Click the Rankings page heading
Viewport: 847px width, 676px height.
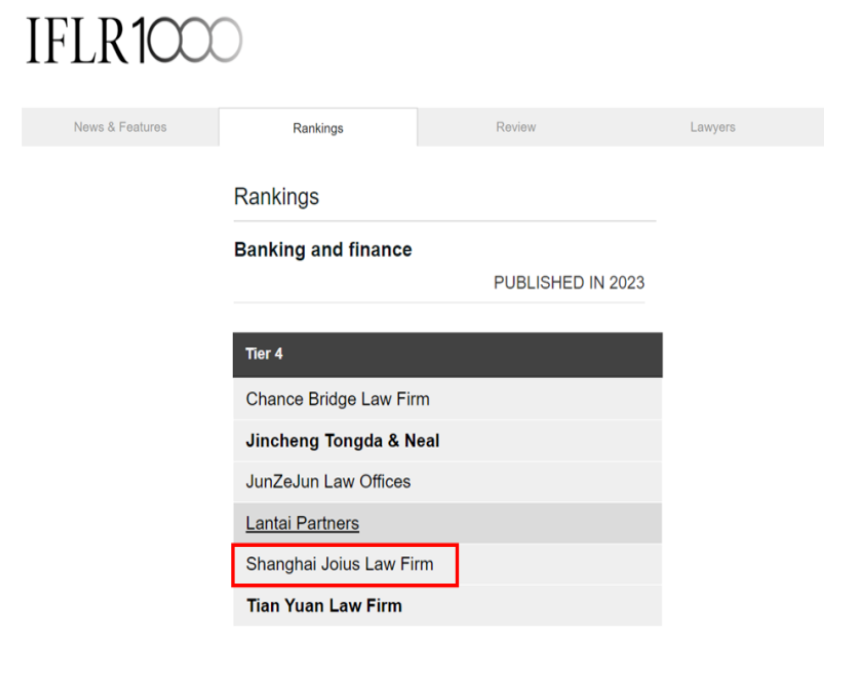(276, 197)
